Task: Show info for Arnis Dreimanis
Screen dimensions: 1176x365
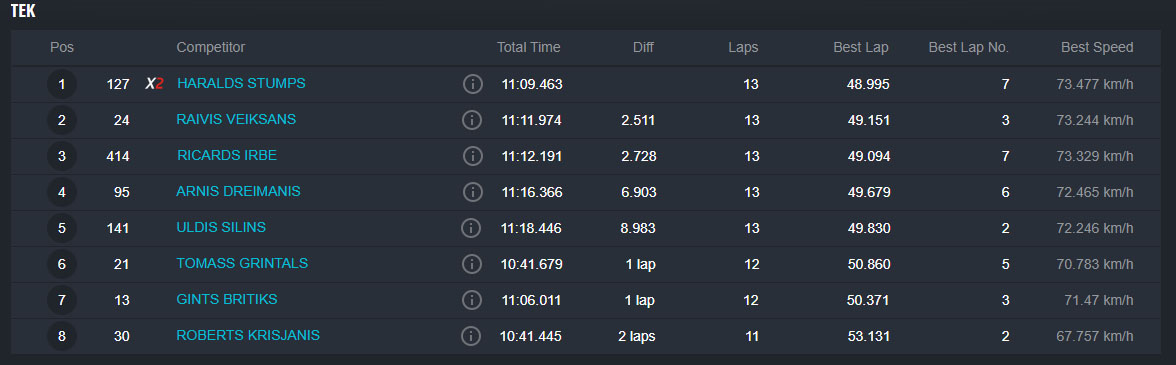Action: 472,192
